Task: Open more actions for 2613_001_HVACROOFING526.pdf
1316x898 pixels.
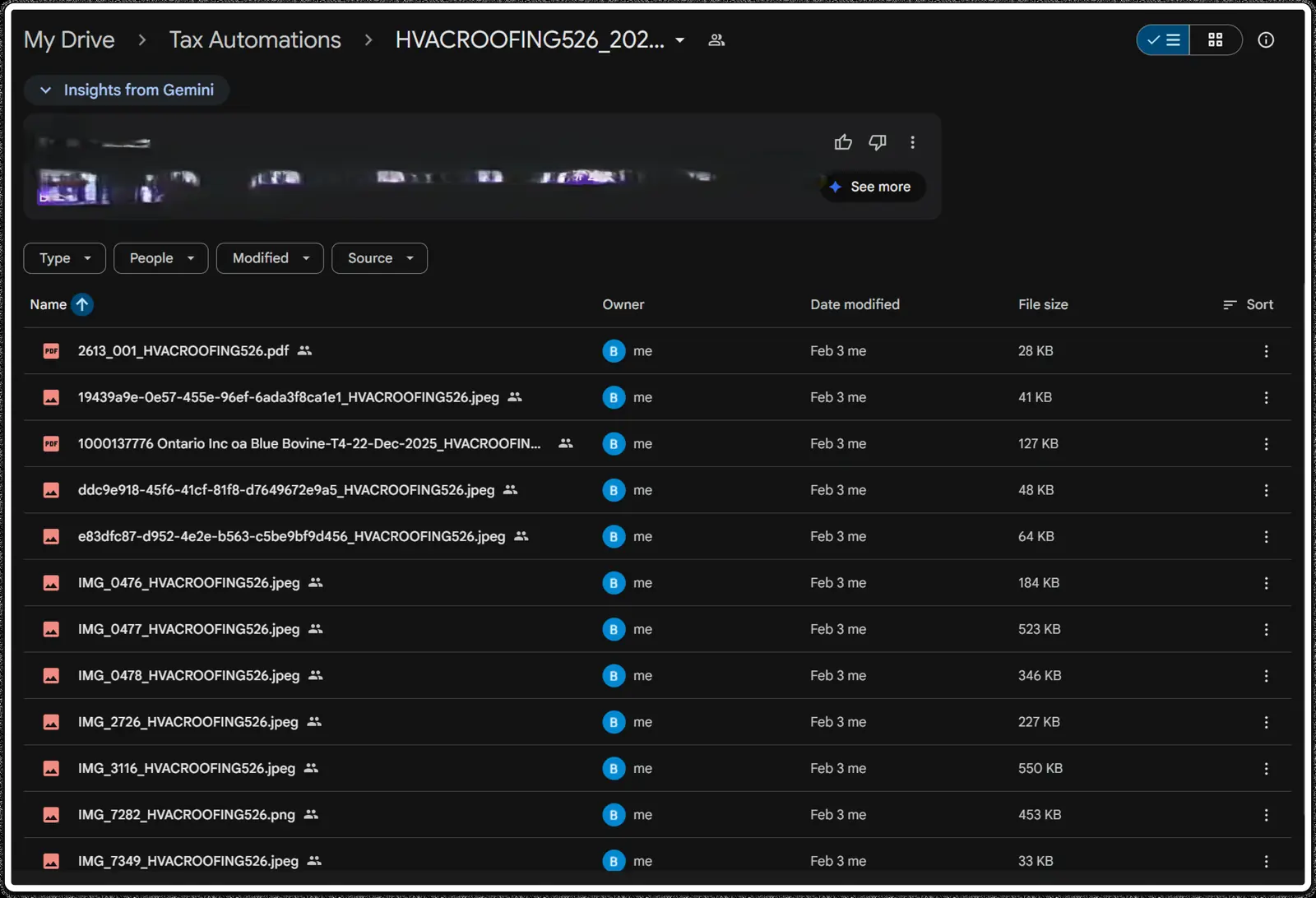Action: [1266, 351]
